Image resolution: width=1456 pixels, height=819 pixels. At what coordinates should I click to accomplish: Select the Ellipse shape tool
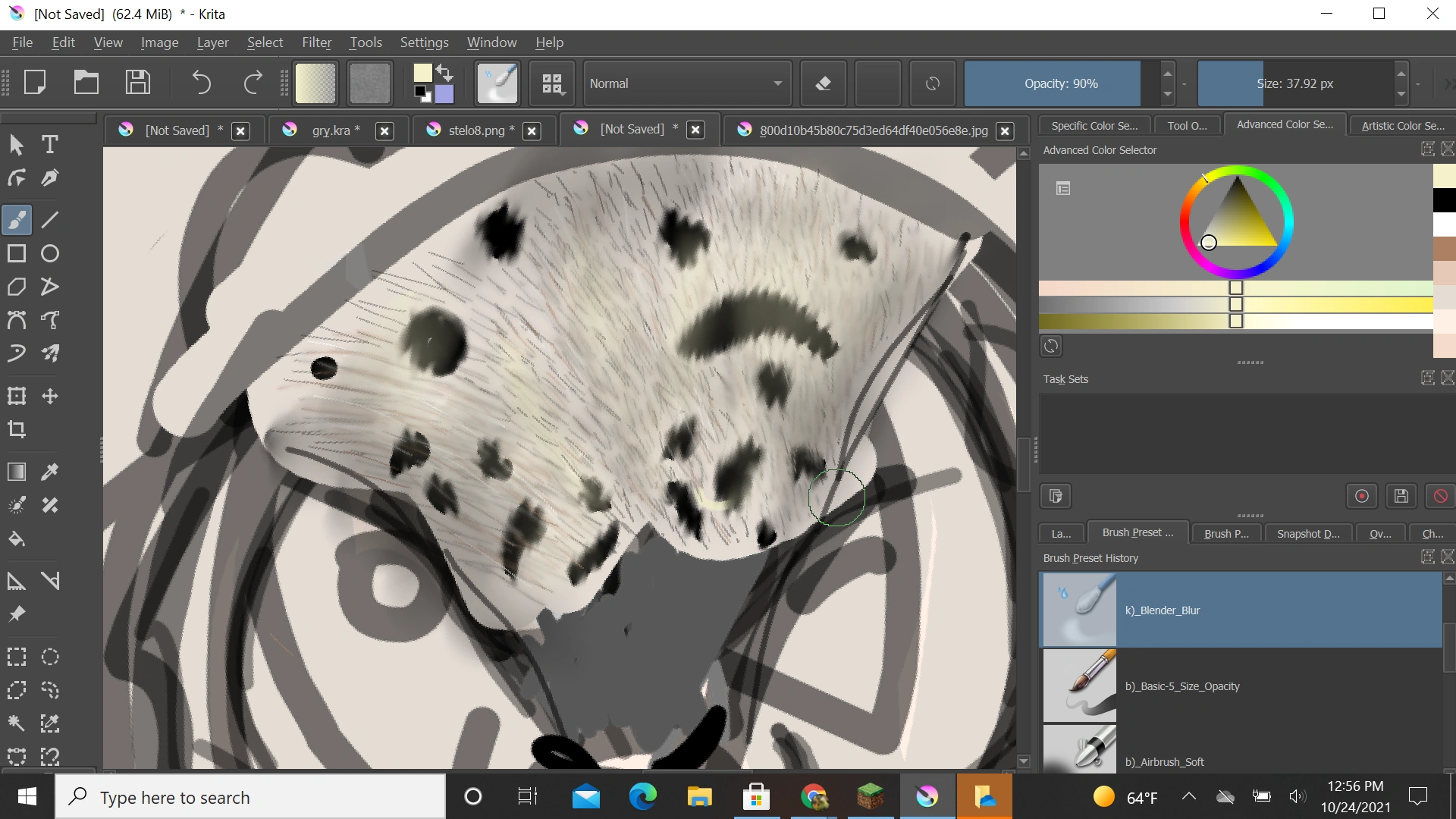pyautogui.click(x=50, y=253)
